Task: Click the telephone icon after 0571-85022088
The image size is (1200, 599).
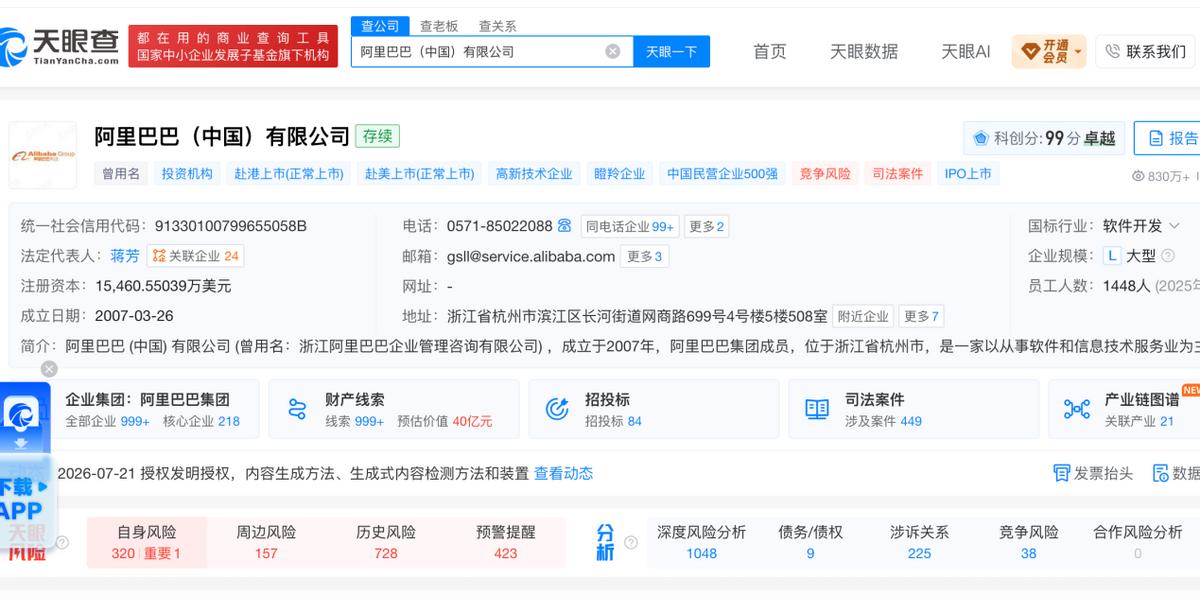Action: [565, 226]
